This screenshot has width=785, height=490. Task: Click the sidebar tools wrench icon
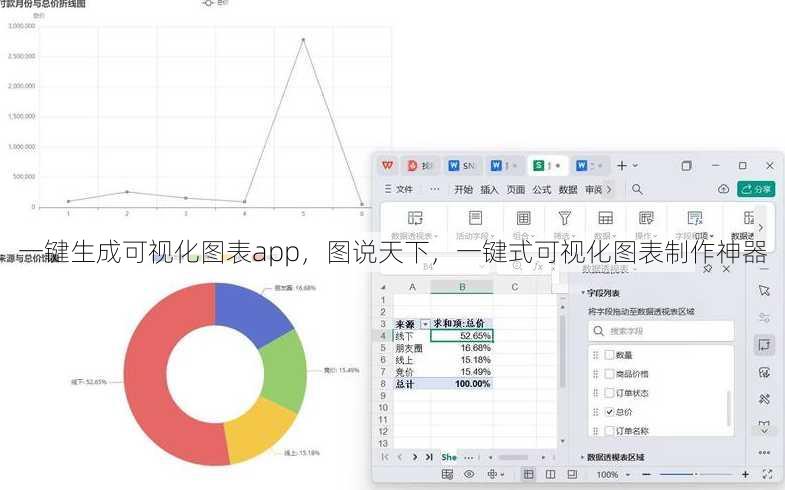click(764, 399)
